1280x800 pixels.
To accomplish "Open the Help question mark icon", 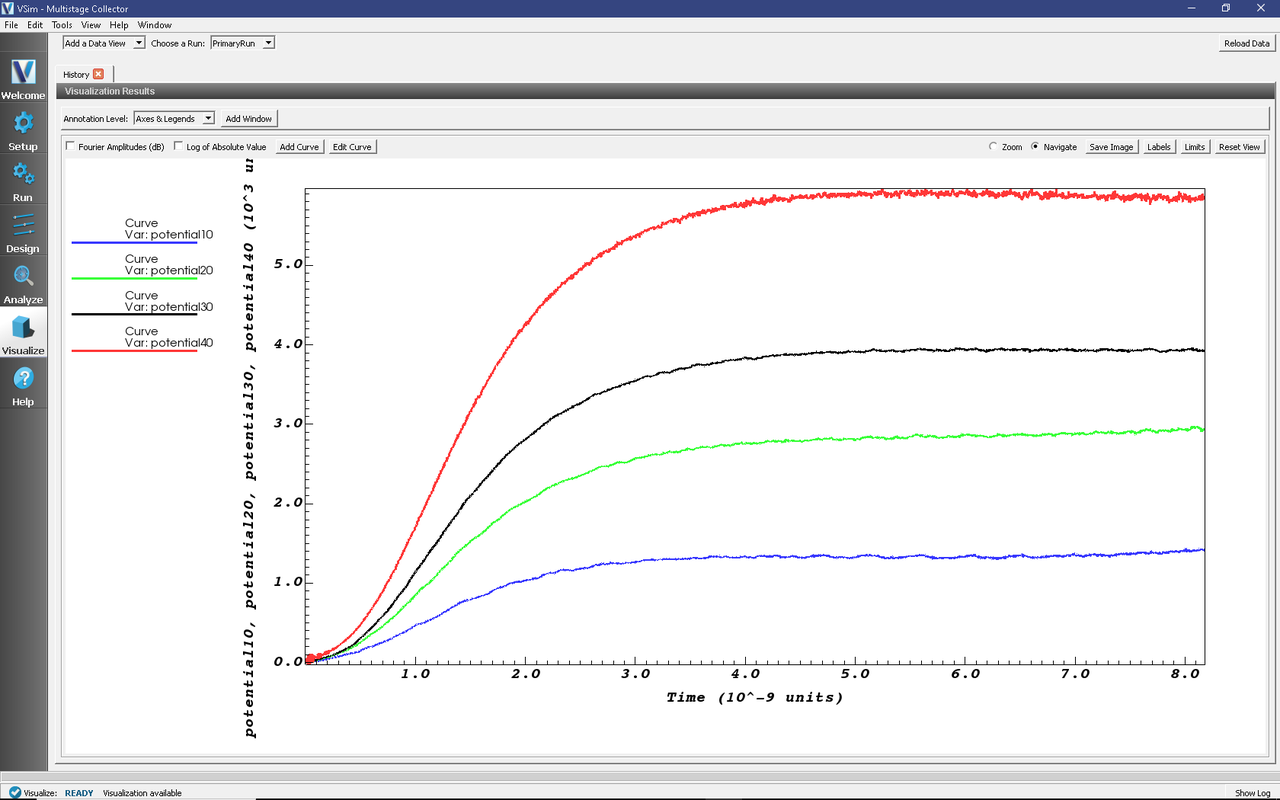I will point(23,378).
